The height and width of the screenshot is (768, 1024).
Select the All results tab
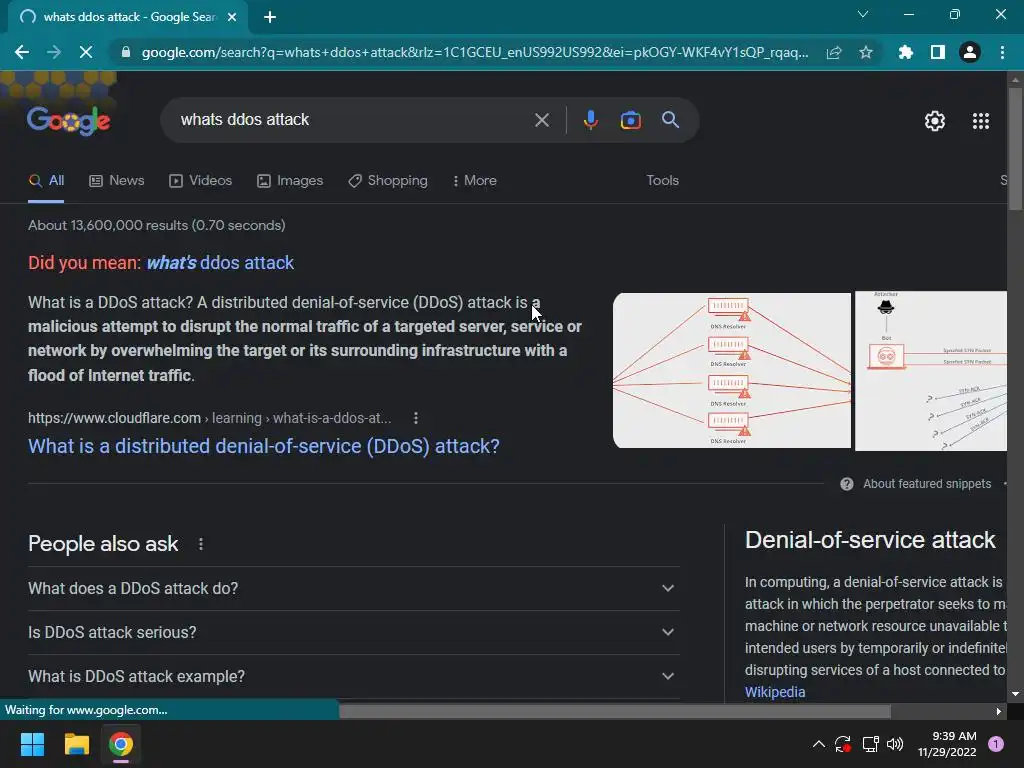pos(46,181)
